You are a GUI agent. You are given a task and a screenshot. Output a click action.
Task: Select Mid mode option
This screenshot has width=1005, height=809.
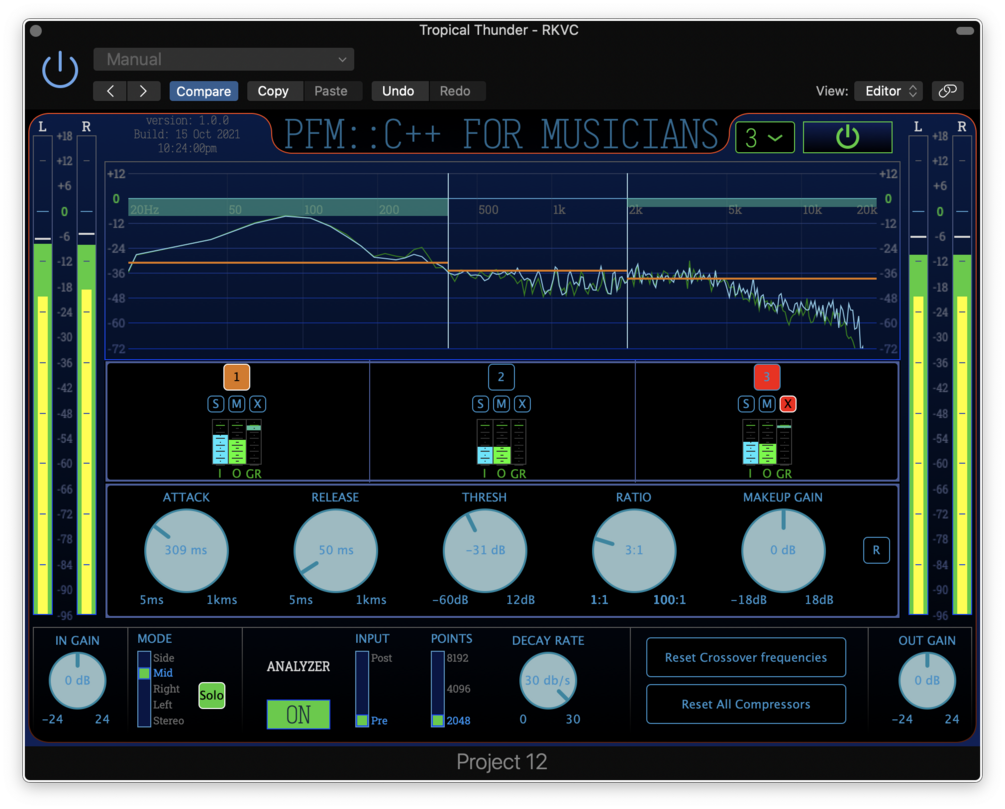[163, 672]
